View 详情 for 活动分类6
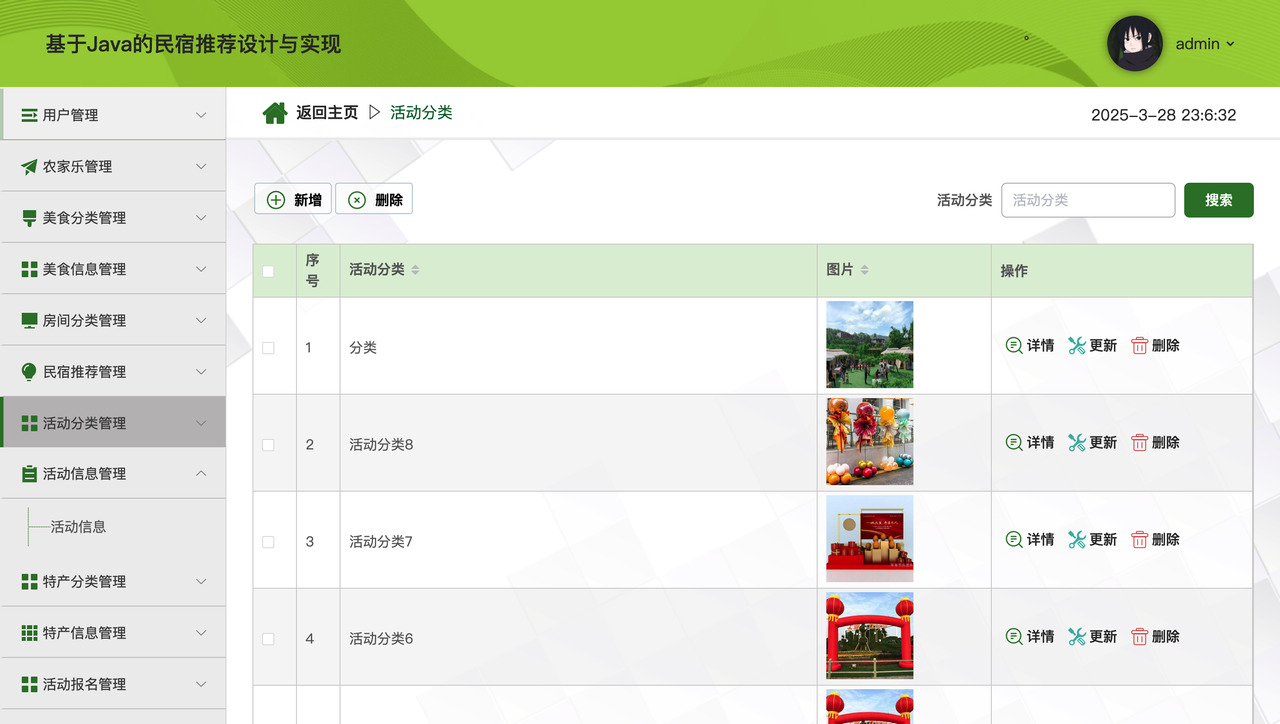The width and height of the screenshot is (1280, 724). point(1030,636)
